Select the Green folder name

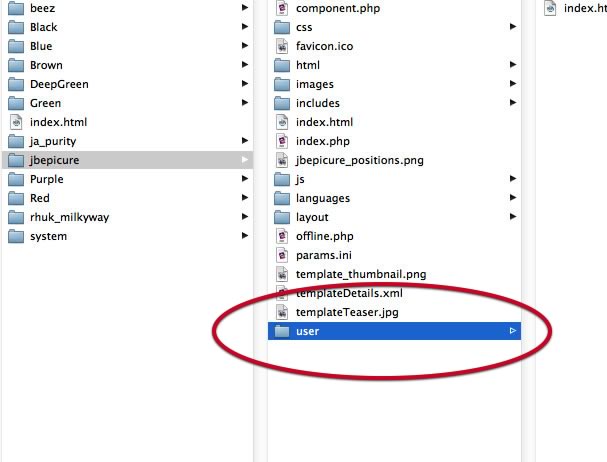point(45,103)
